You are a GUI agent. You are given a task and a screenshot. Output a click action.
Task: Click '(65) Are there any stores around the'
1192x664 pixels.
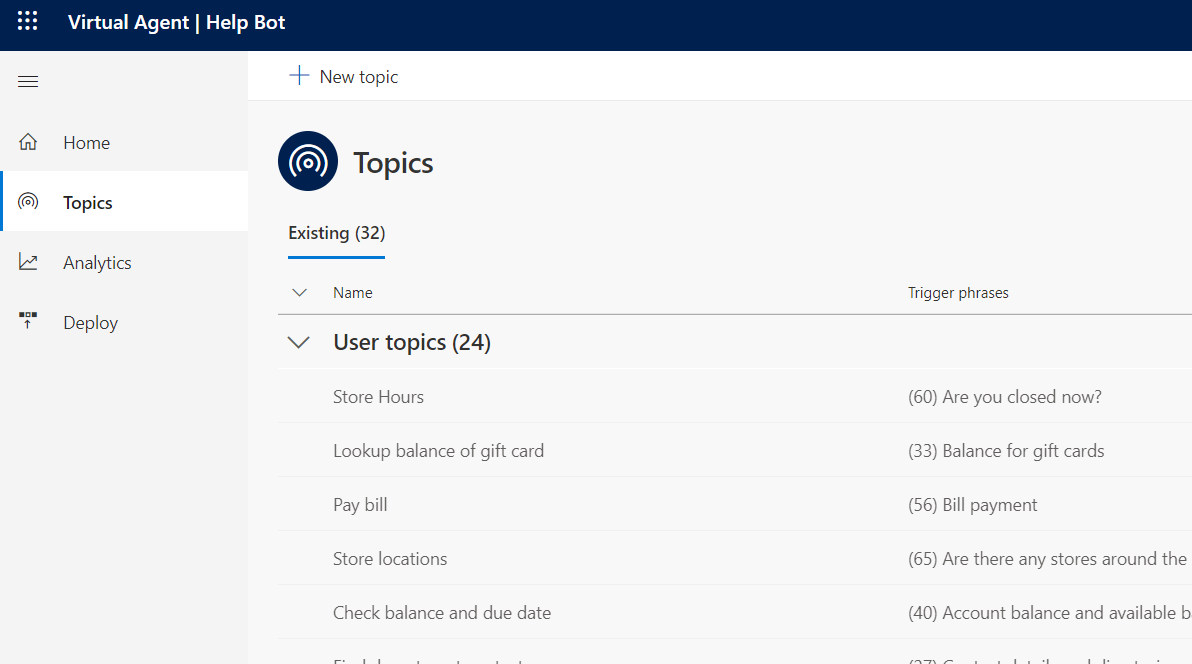click(x=1047, y=559)
